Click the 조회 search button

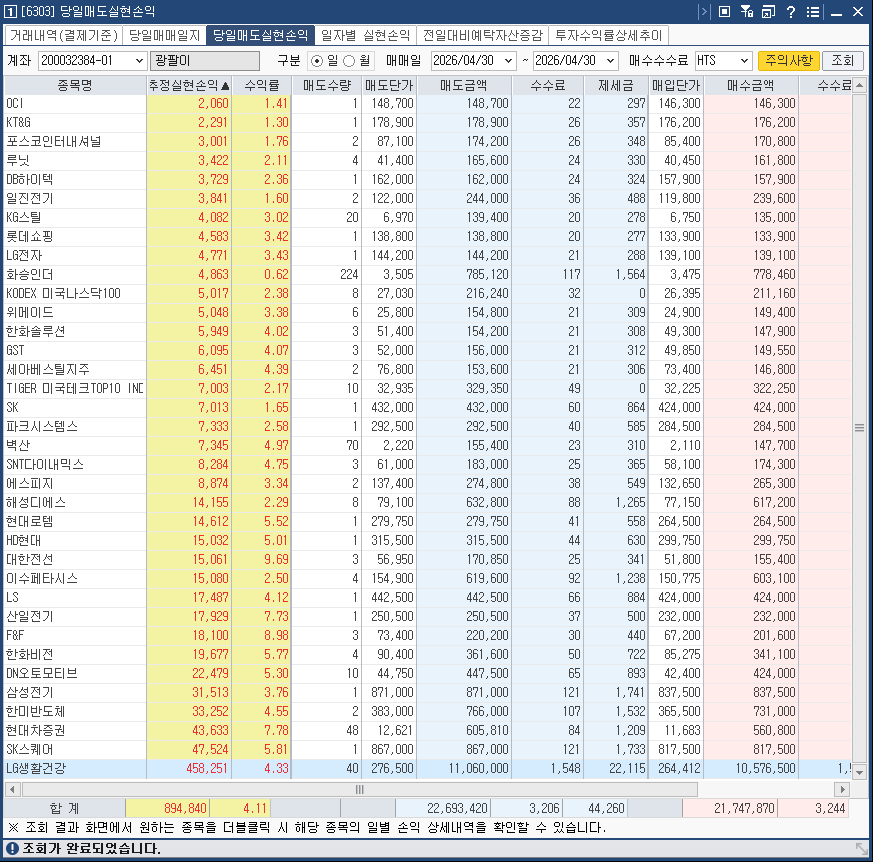(x=842, y=60)
